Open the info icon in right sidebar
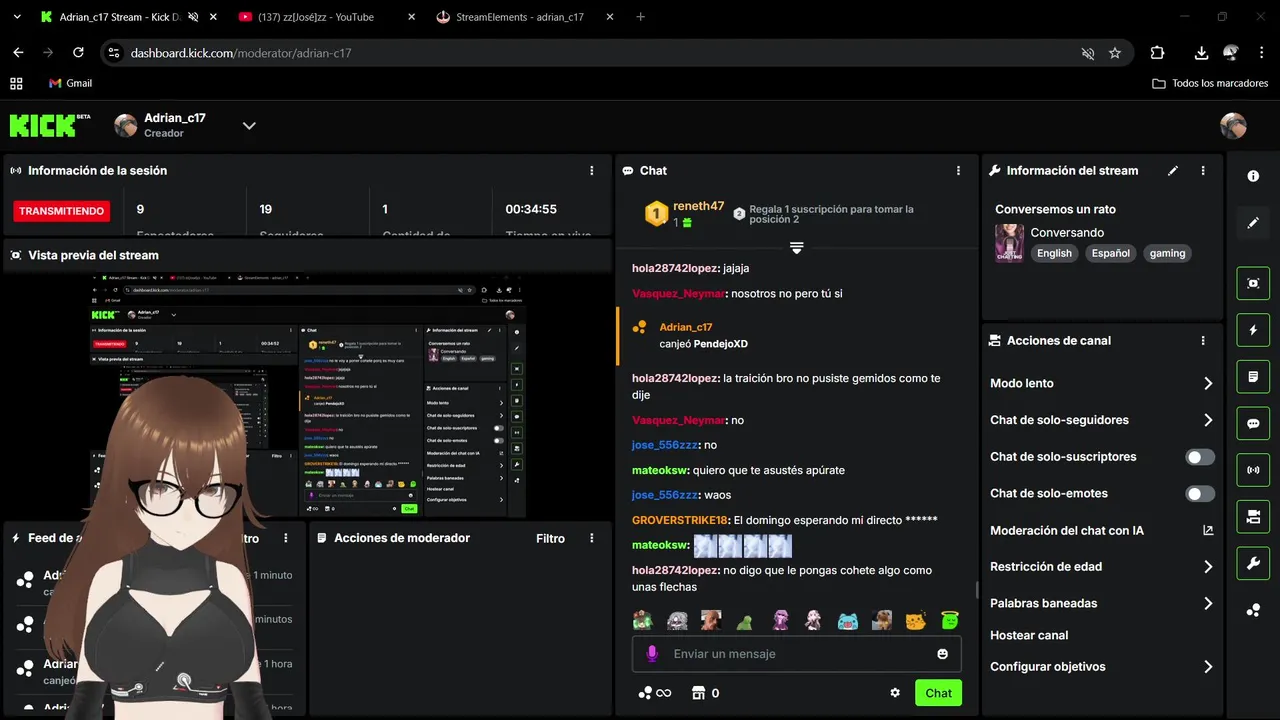The width and height of the screenshot is (1280, 720). click(x=1253, y=176)
